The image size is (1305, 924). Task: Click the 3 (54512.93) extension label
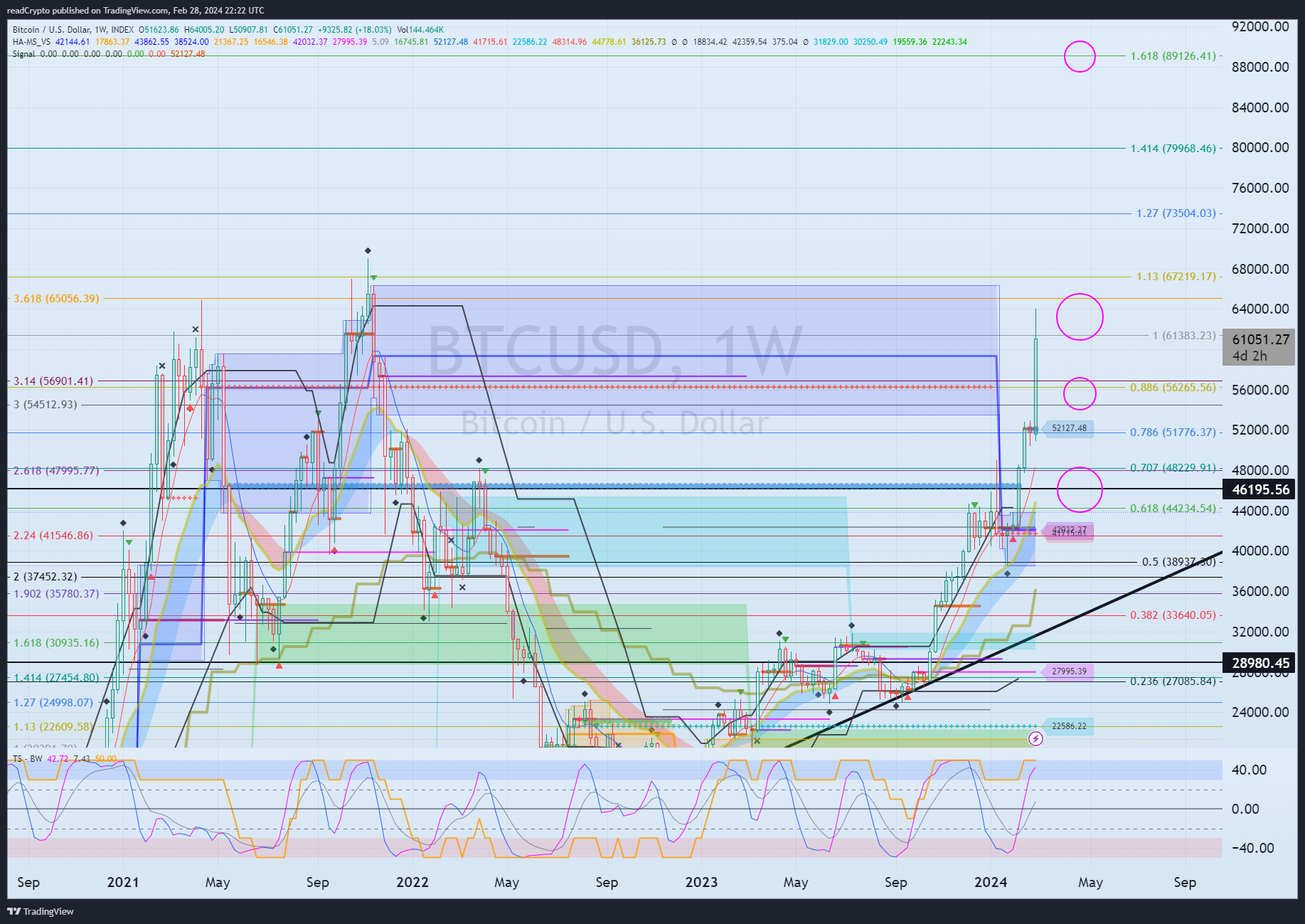46,405
